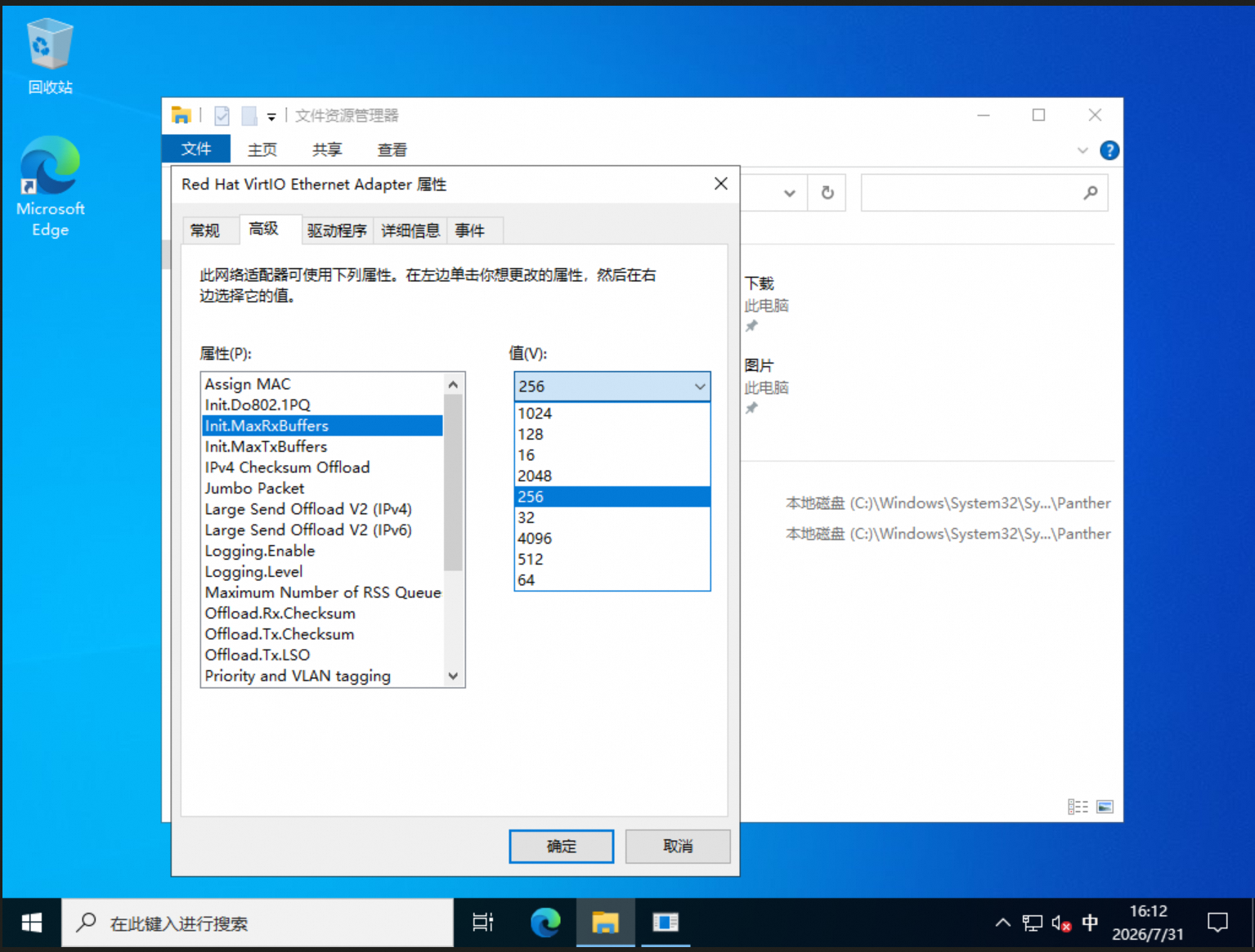The width and height of the screenshot is (1255, 952).
Task: Click the 取消 button
Action: click(x=678, y=847)
